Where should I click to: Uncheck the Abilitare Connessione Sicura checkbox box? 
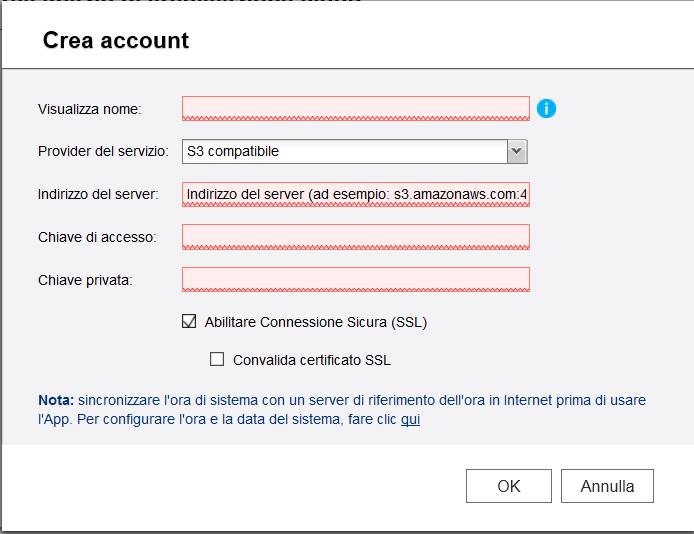(189, 322)
